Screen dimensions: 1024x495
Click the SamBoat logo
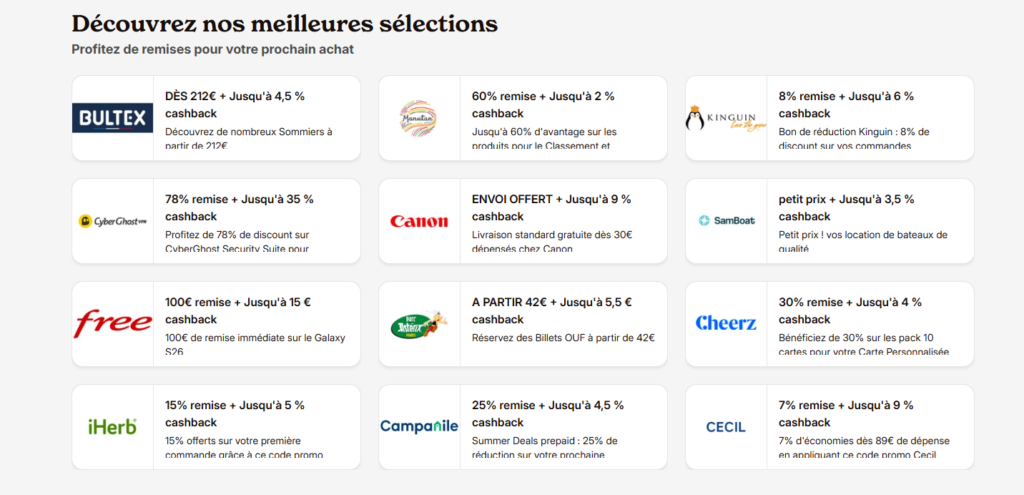pyautogui.click(x=726, y=221)
